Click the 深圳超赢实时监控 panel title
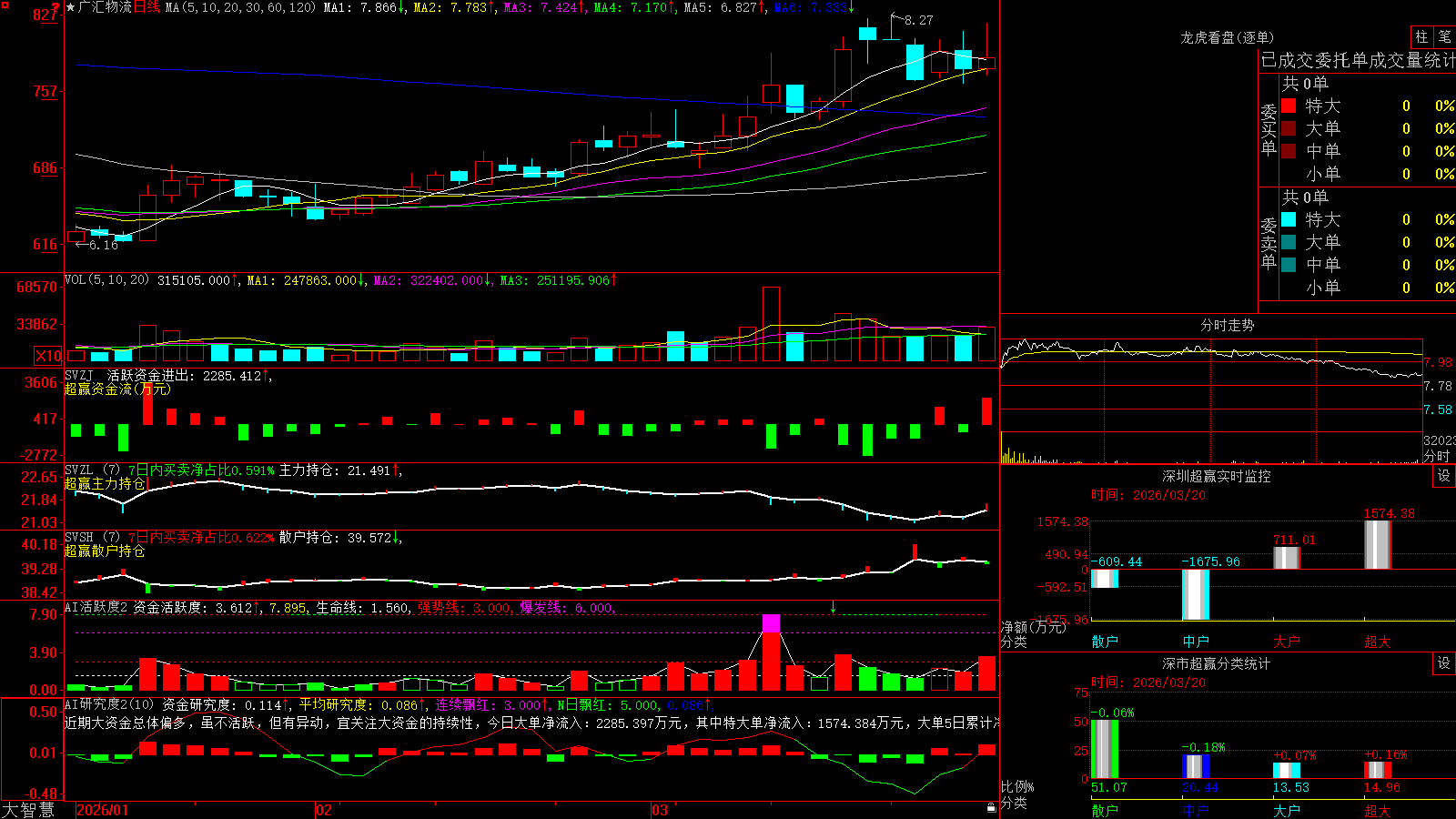 1216,476
